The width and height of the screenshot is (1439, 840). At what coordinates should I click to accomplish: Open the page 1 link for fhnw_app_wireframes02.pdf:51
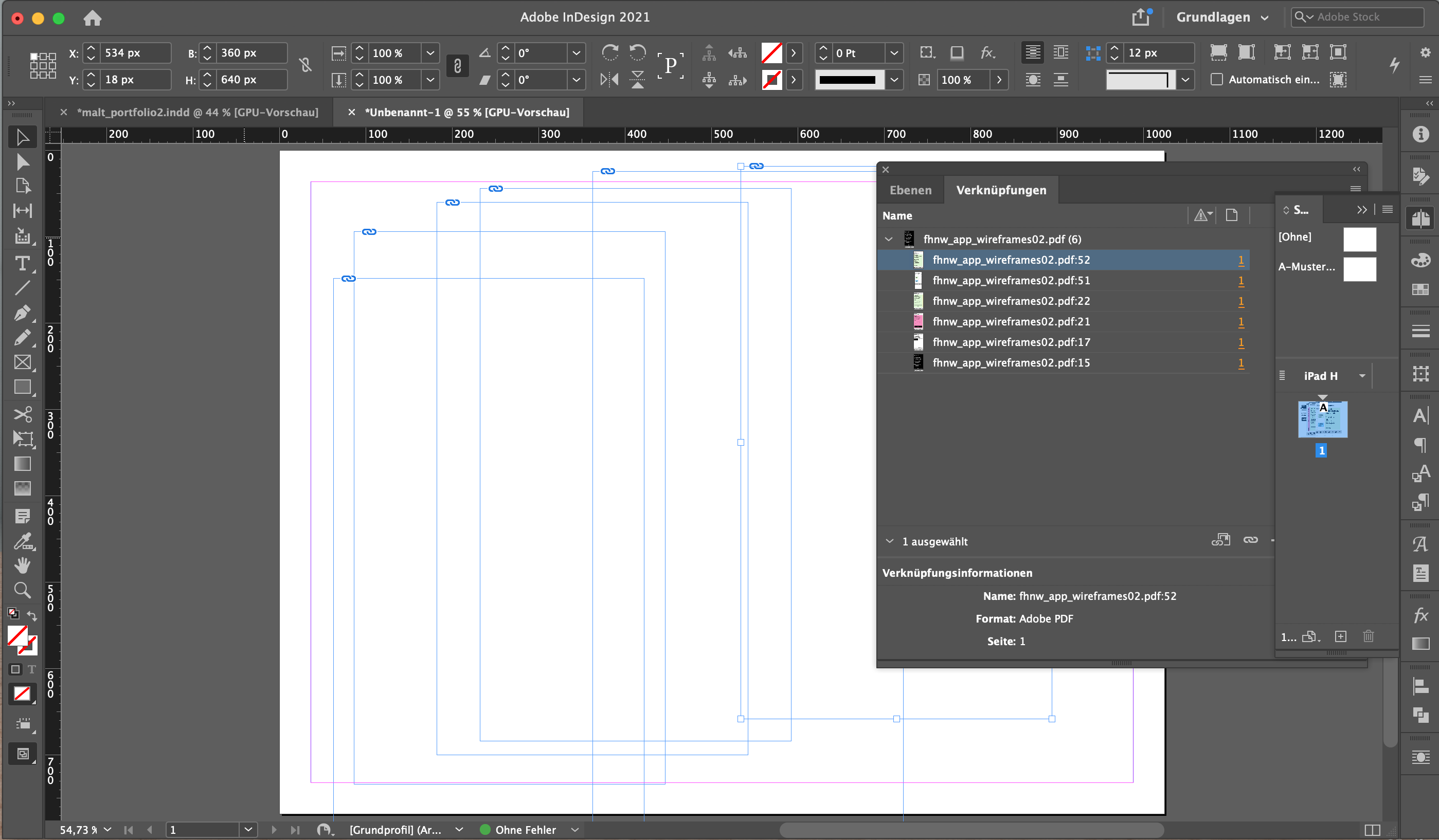pyautogui.click(x=1241, y=280)
